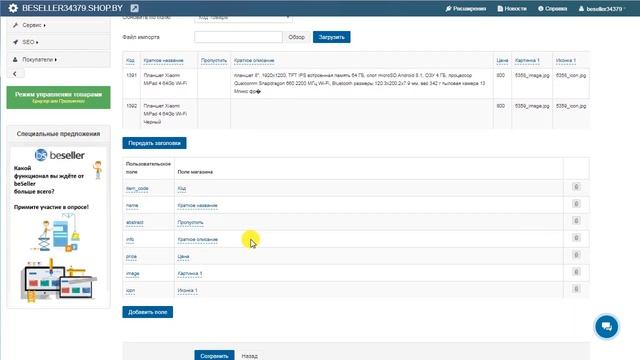The image size is (640, 360).
Task: Open the live chat bubble icon
Action: coord(607,327)
